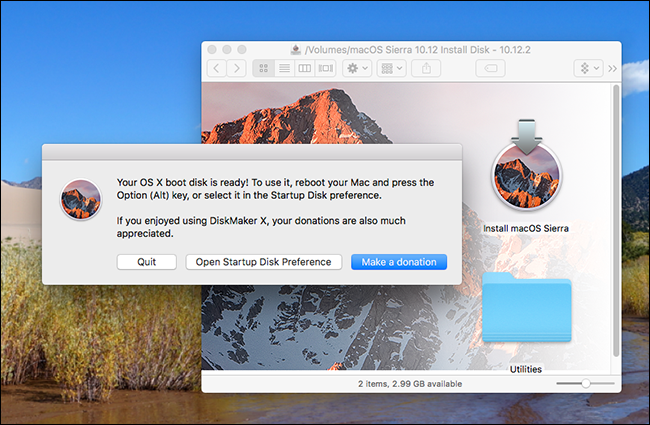Switch Finder to list view
Viewport: 650px width, 425px height.
(284, 68)
